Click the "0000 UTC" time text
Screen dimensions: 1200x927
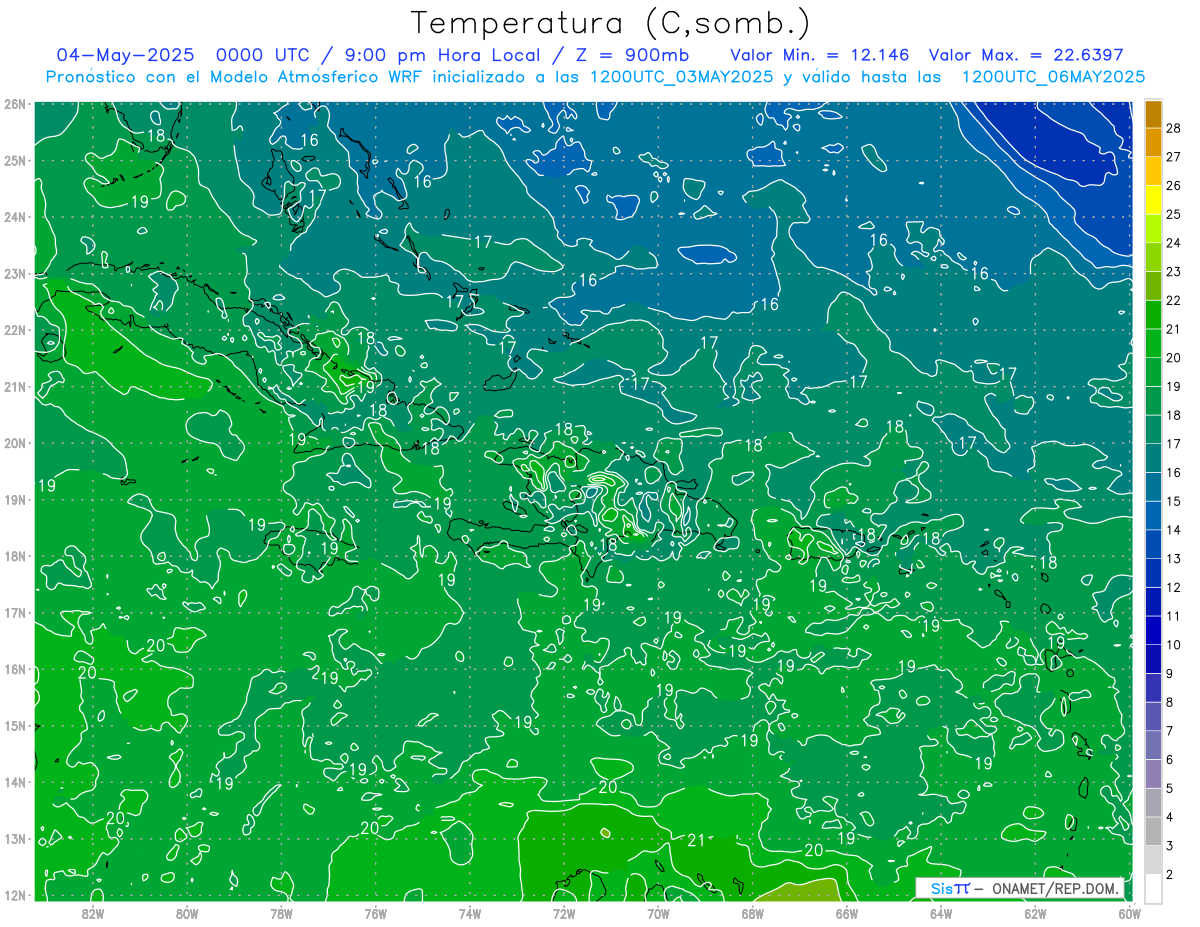265,55
